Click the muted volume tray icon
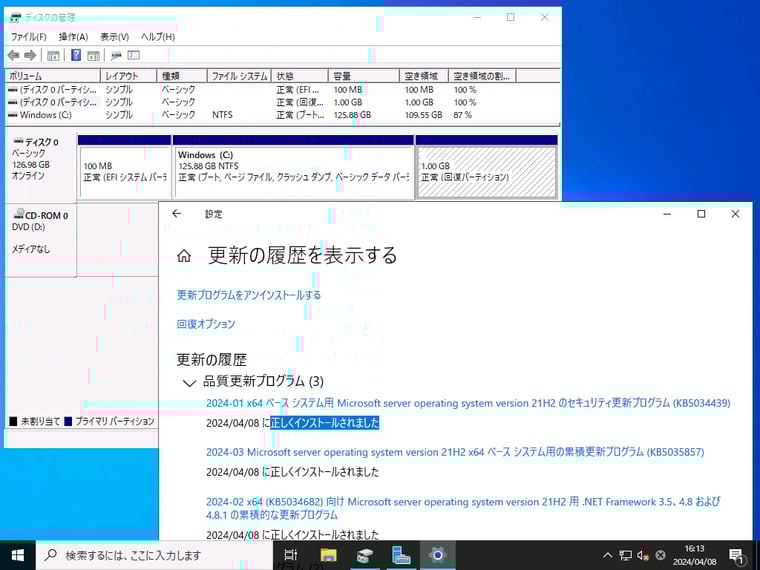Viewport: 760px width, 570px height. pyautogui.click(x=643, y=555)
